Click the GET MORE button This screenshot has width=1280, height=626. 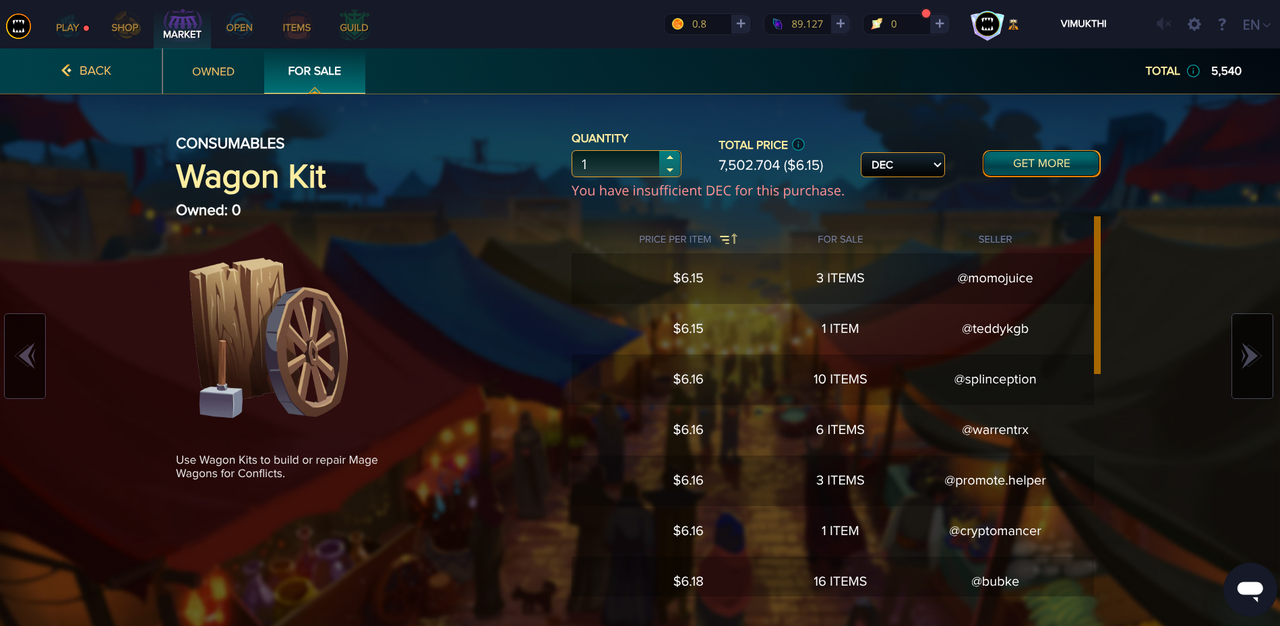1041,163
